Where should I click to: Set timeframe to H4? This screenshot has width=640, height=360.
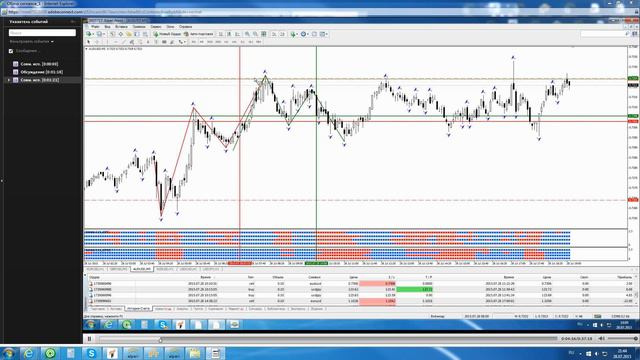coord(234,42)
